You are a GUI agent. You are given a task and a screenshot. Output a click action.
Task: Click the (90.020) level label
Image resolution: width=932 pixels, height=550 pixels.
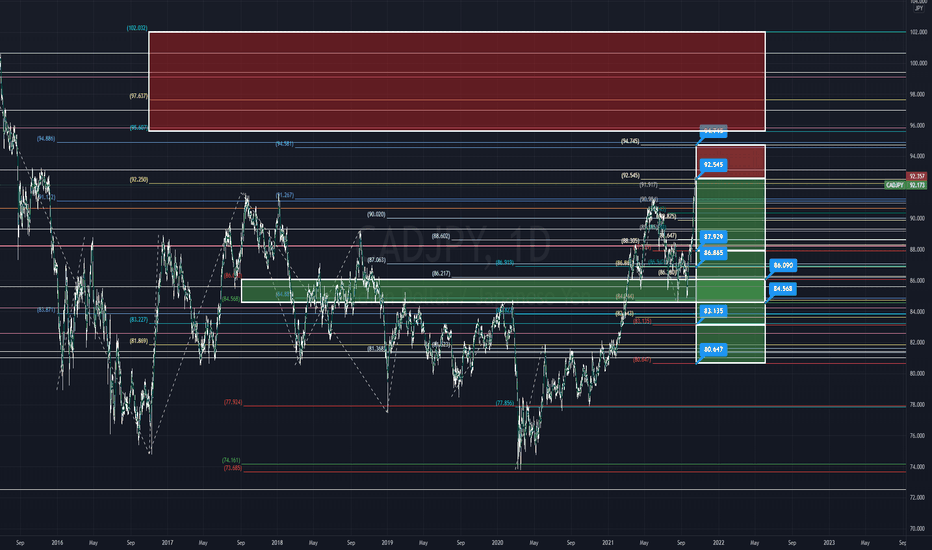(x=376, y=215)
